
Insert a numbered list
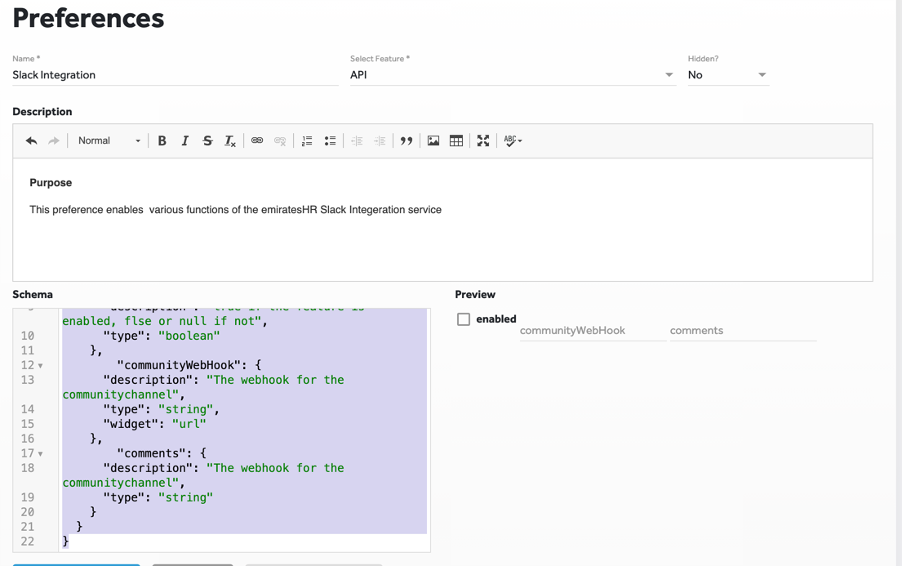[x=307, y=141]
